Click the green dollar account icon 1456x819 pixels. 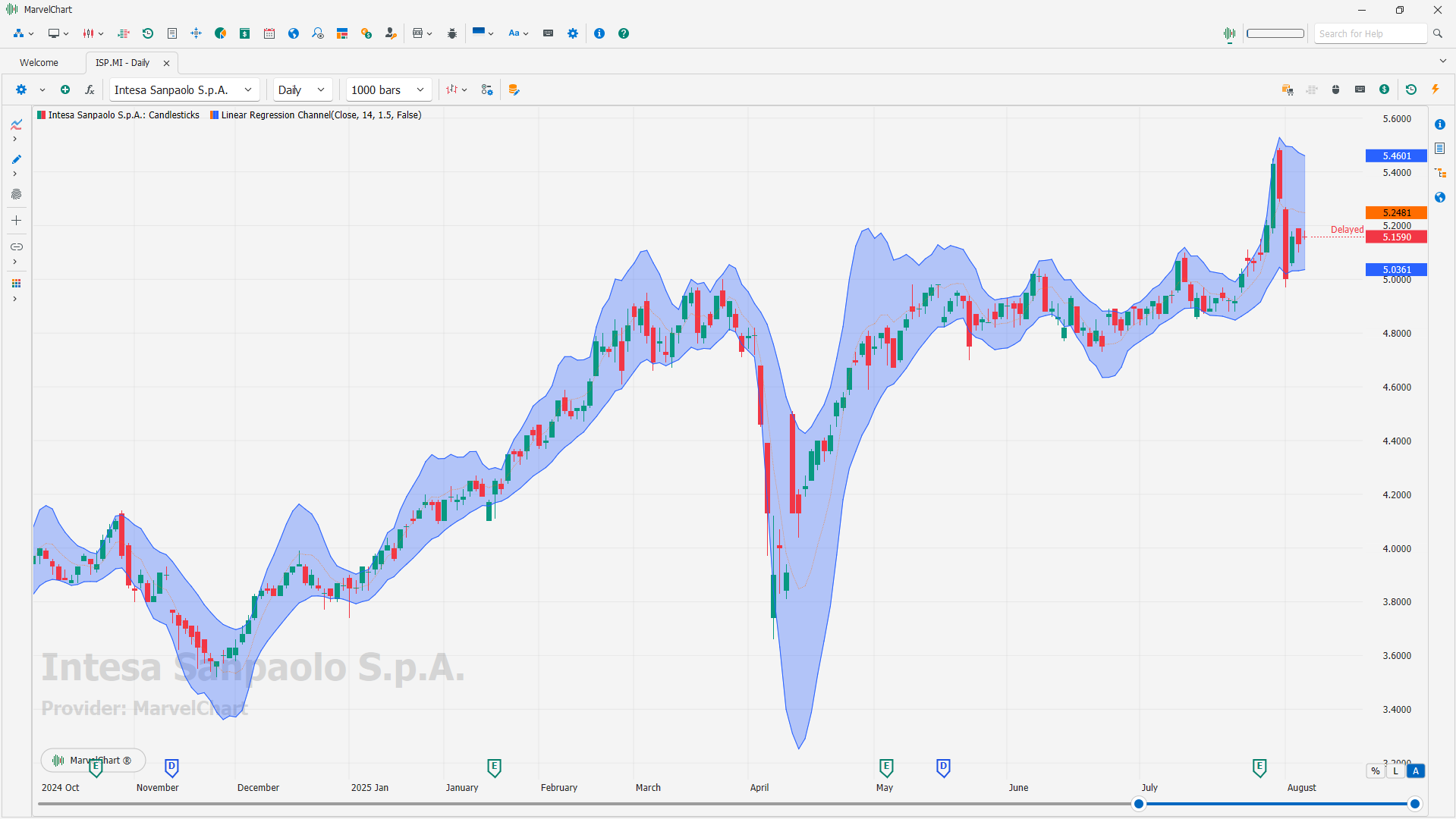245,33
